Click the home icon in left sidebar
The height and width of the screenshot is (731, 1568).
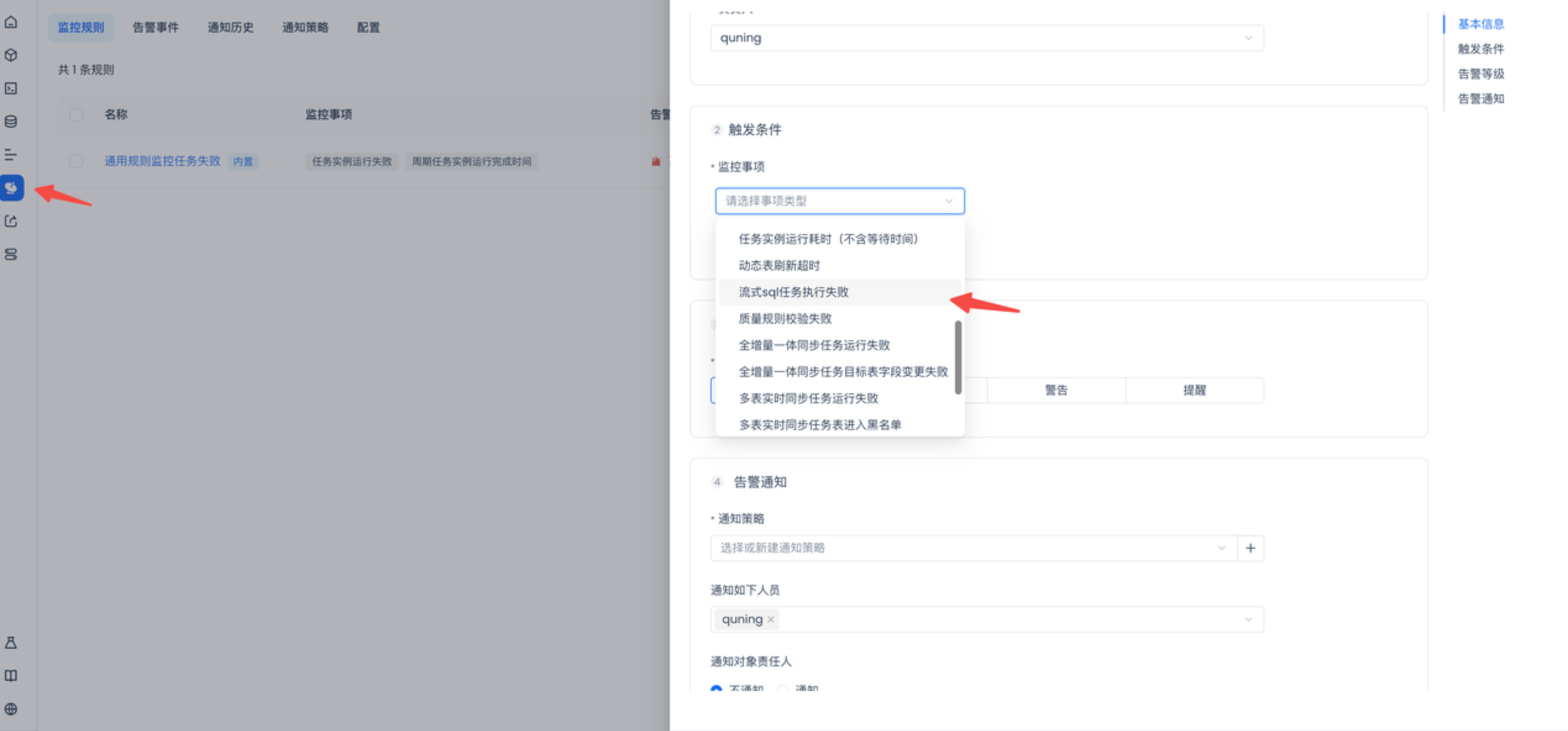tap(11, 22)
